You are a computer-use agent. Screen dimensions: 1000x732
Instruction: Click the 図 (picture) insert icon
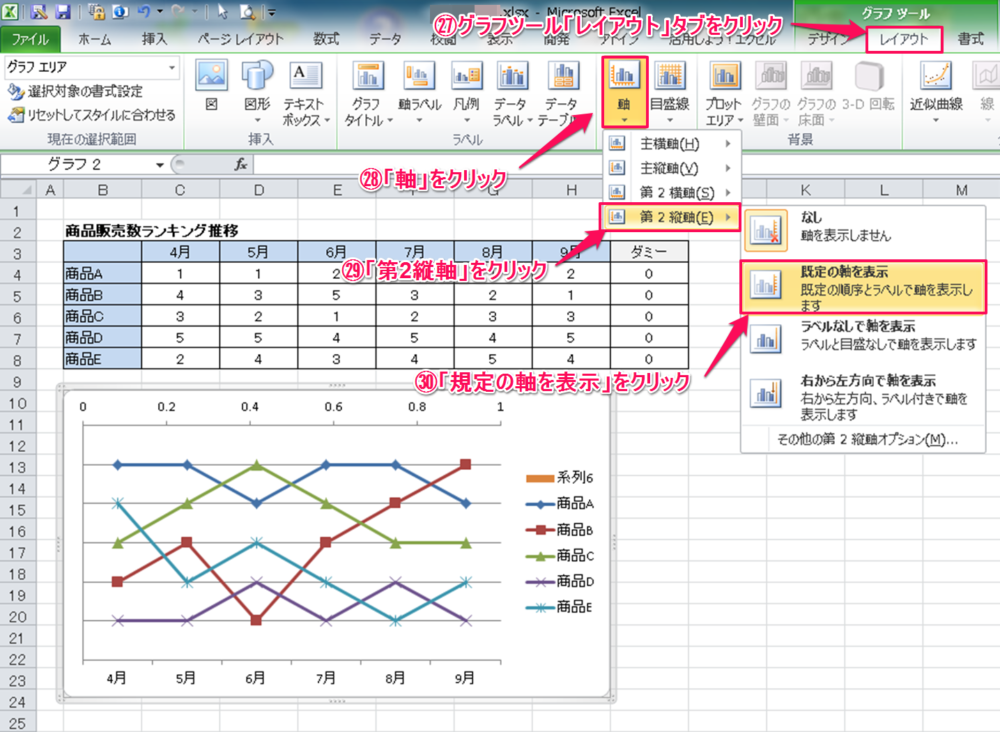[x=211, y=85]
